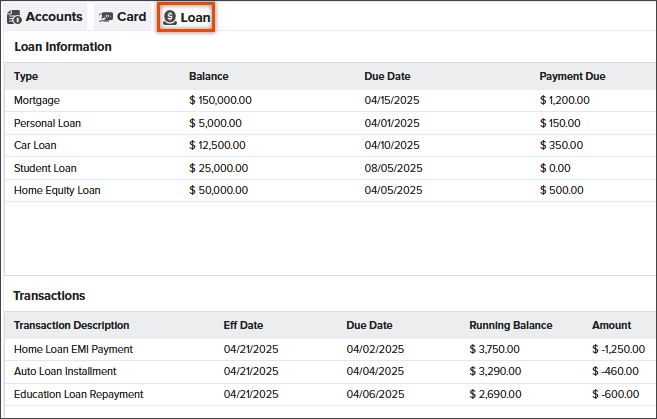The image size is (657, 419).
Task: Click the $ 12,500.00 balance cell
Action: (x=217, y=145)
